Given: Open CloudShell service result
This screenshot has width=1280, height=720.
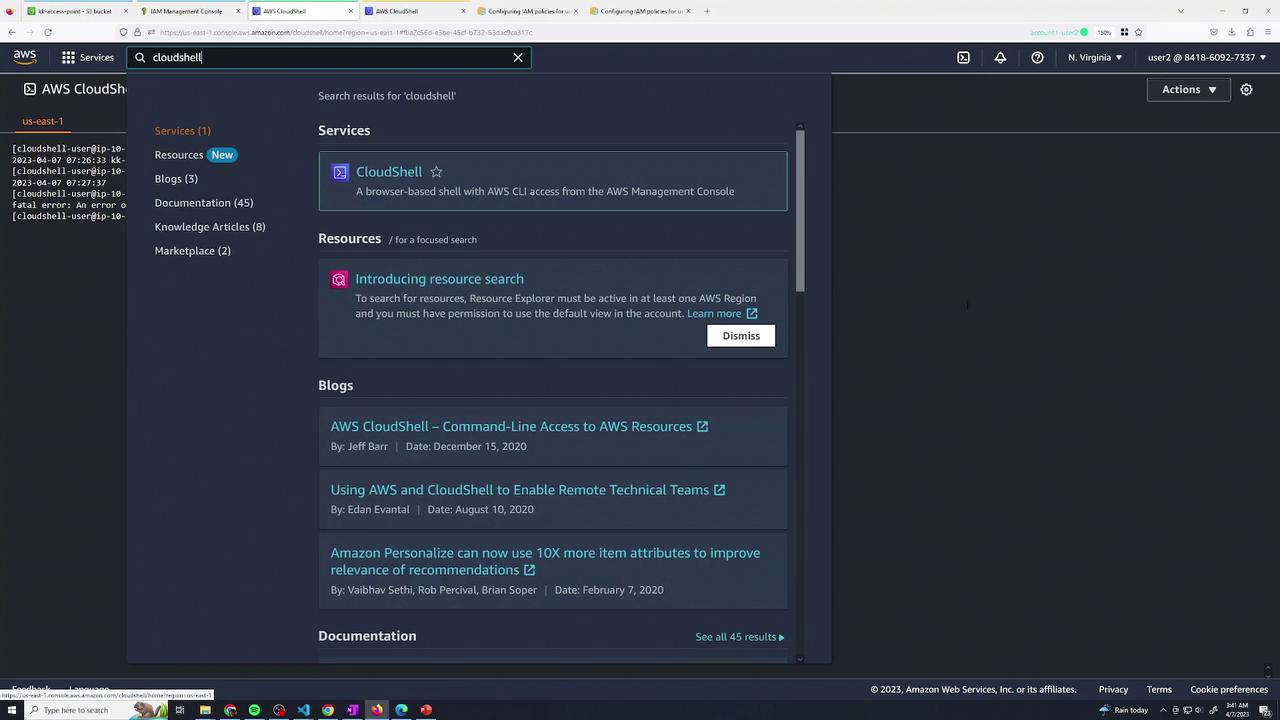Looking at the screenshot, I should click(553, 181).
